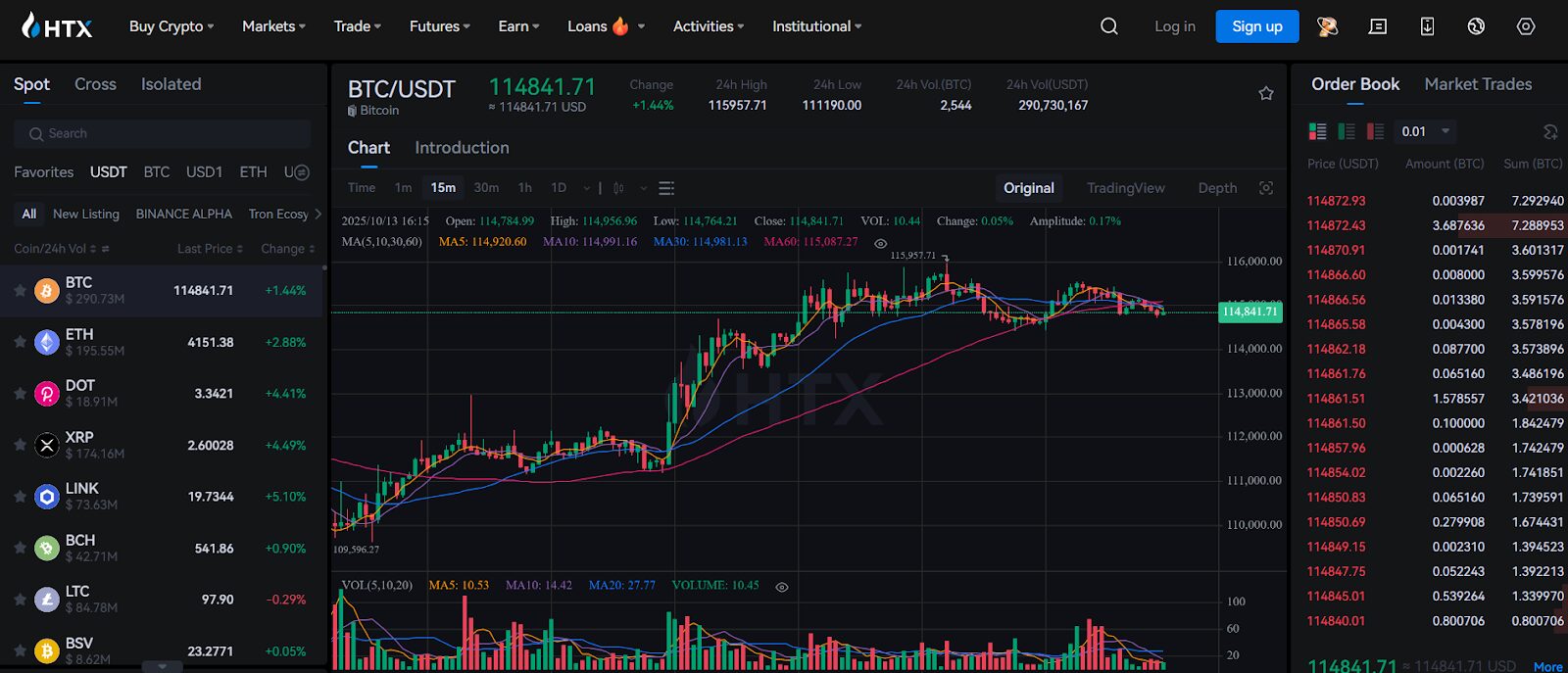Open the messages chat icon in header
The height and width of the screenshot is (673, 1568).
click(1378, 26)
